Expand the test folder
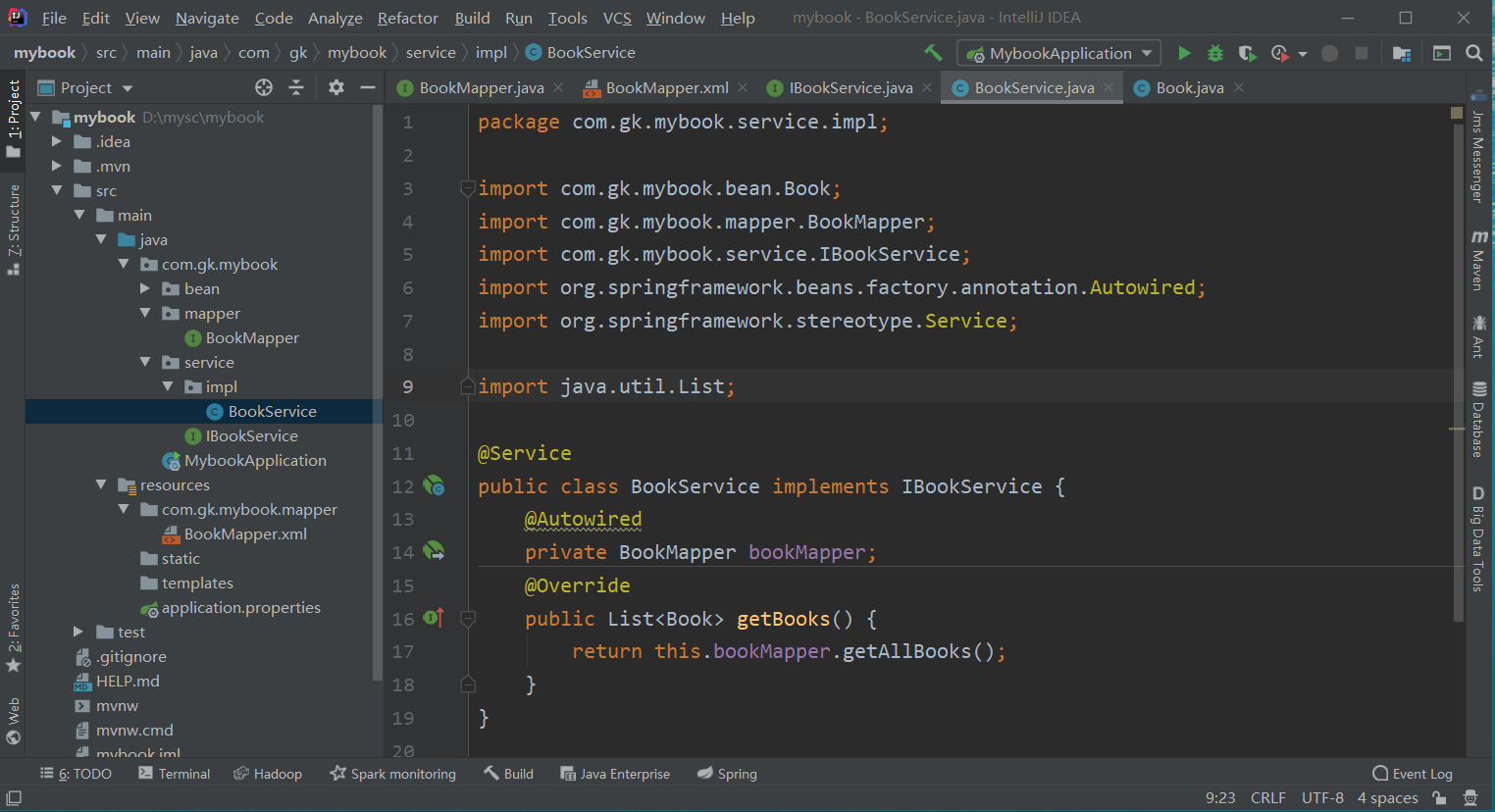1495x812 pixels. (x=78, y=632)
